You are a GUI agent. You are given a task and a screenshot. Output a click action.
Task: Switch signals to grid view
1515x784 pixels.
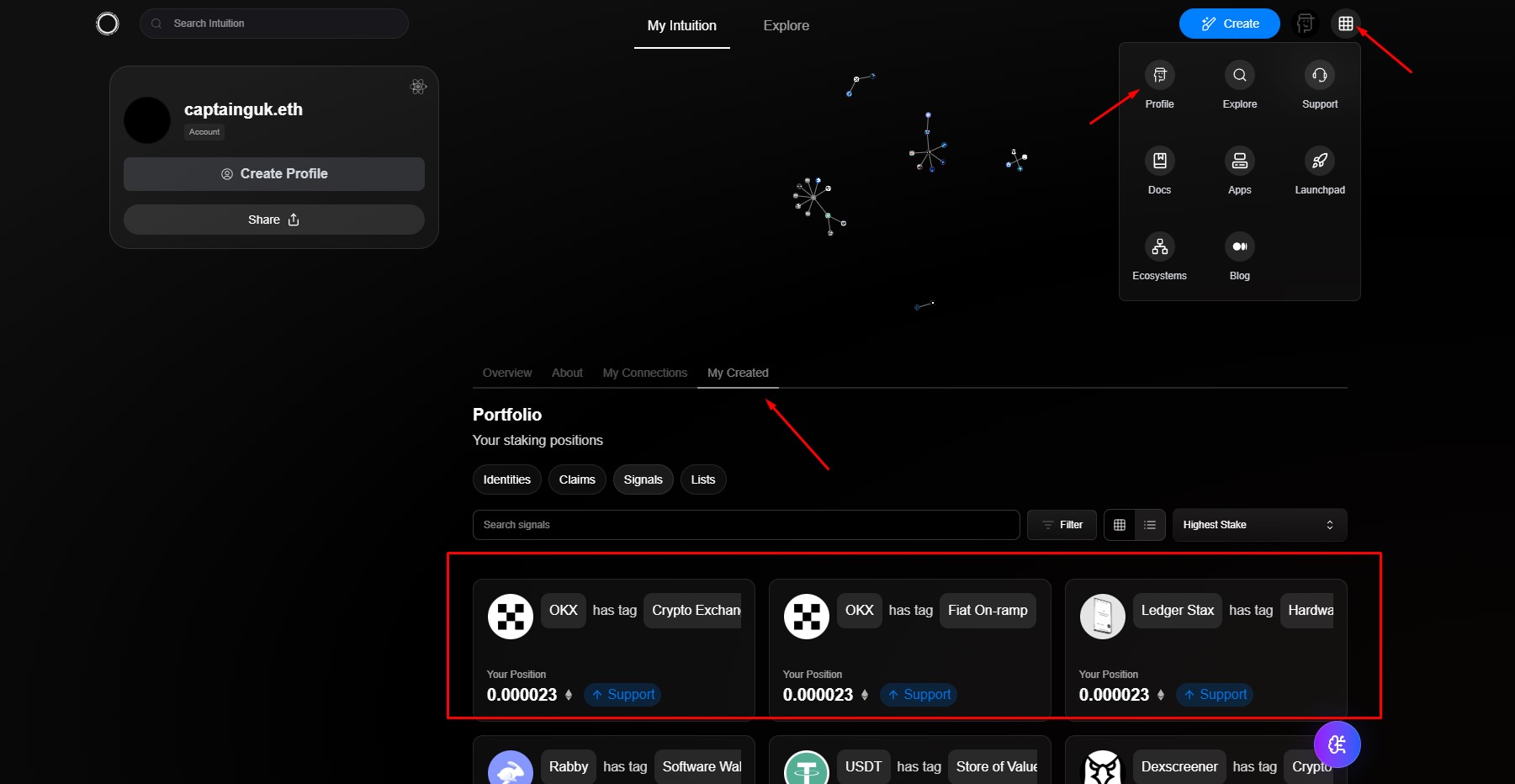click(x=1119, y=525)
